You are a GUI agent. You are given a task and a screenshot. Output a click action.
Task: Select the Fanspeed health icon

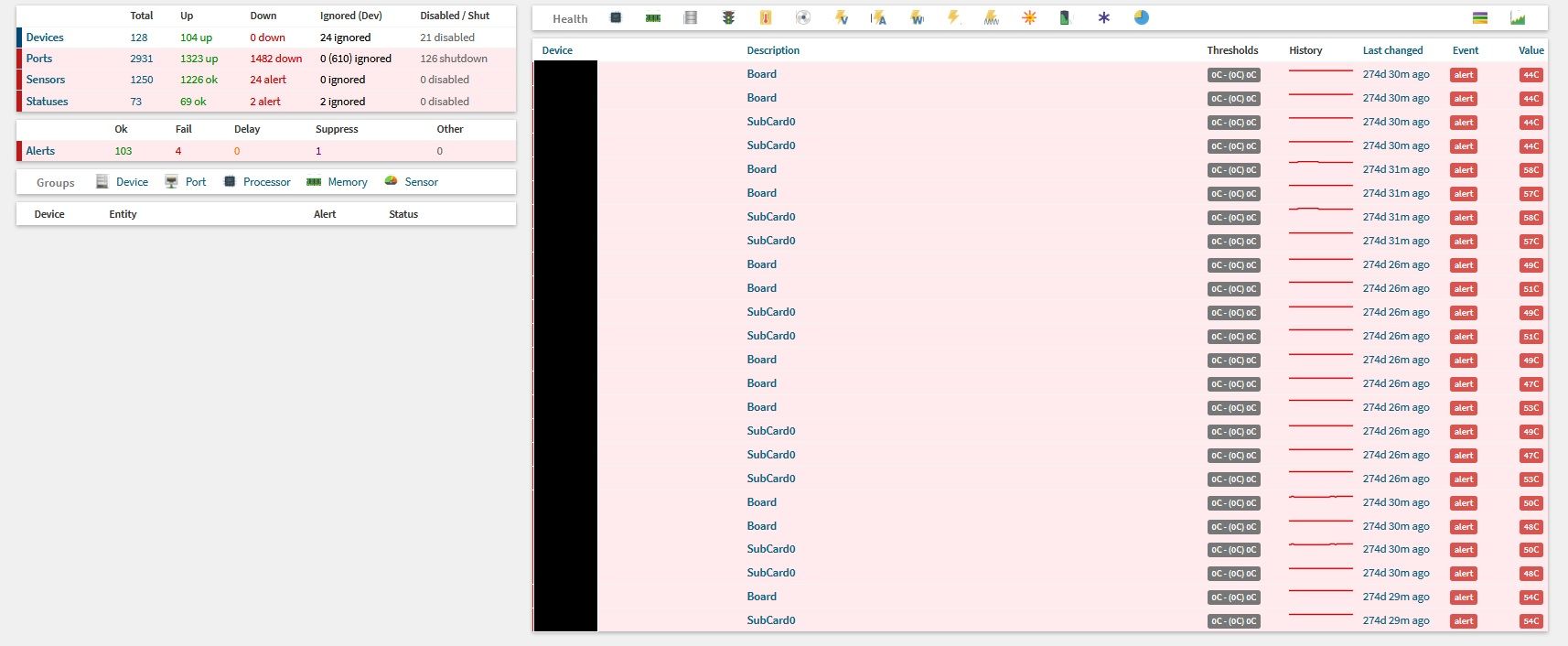point(803,17)
